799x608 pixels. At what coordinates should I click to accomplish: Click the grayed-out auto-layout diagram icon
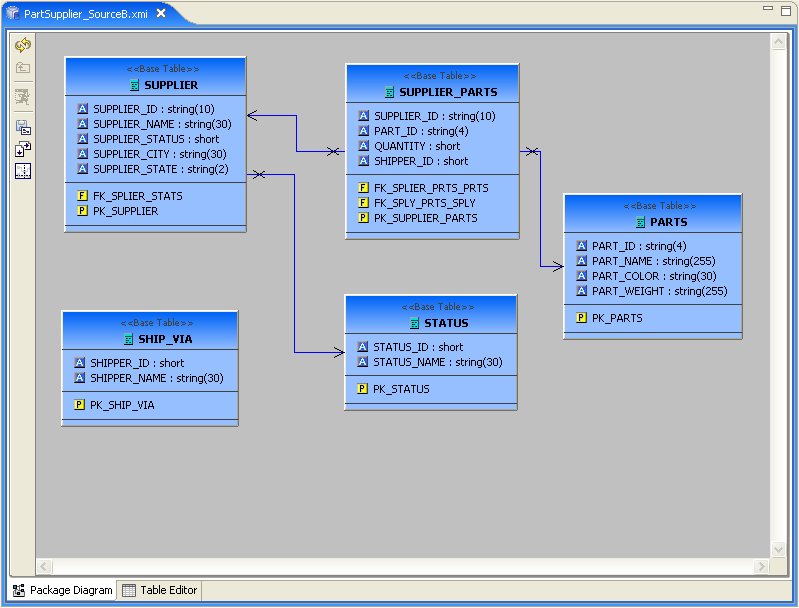pos(23,97)
